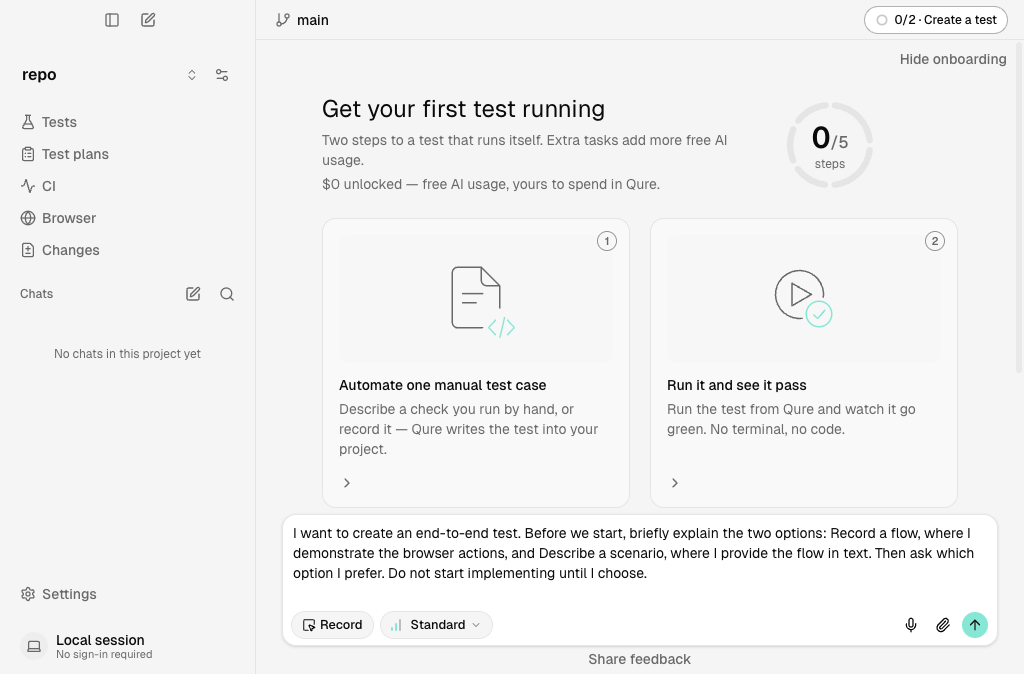Click the No chats in this project yet text
Viewport: 1024px width, 674px height.
click(x=127, y=354)
